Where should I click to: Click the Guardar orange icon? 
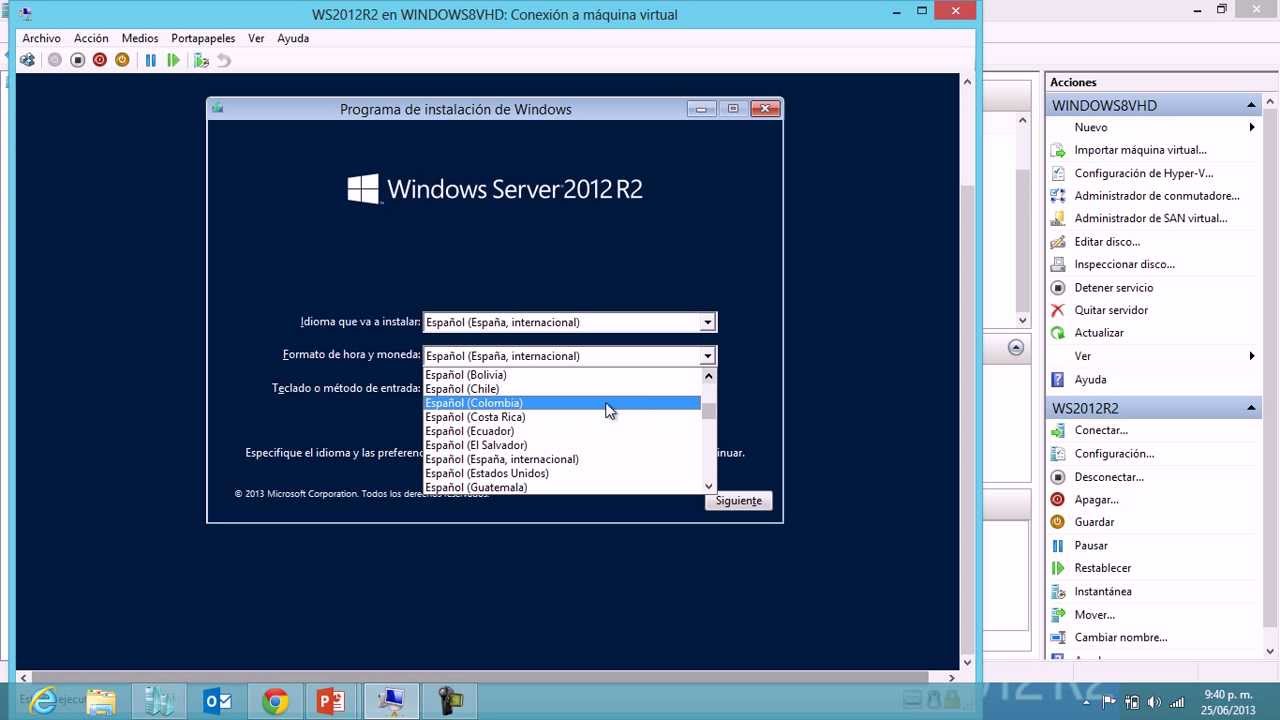tap(1058, 522)
